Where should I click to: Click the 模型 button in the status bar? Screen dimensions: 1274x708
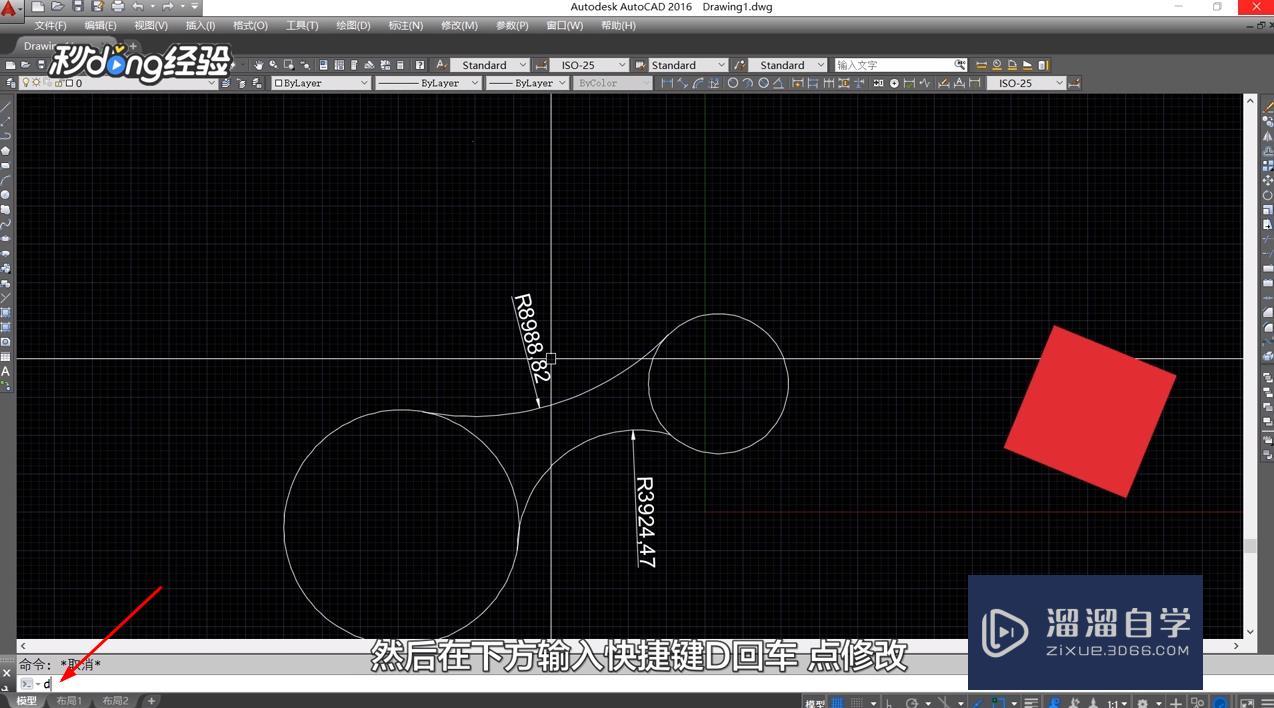[815, 698]
